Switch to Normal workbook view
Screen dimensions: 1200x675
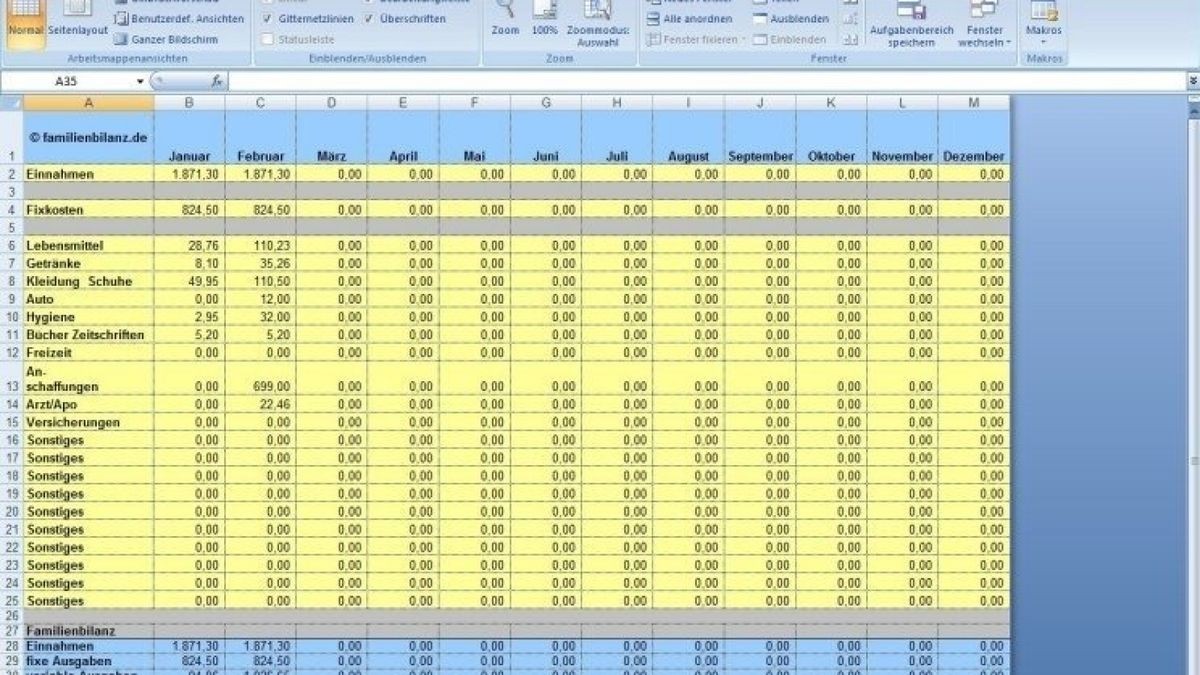click(x=25, y=20)
